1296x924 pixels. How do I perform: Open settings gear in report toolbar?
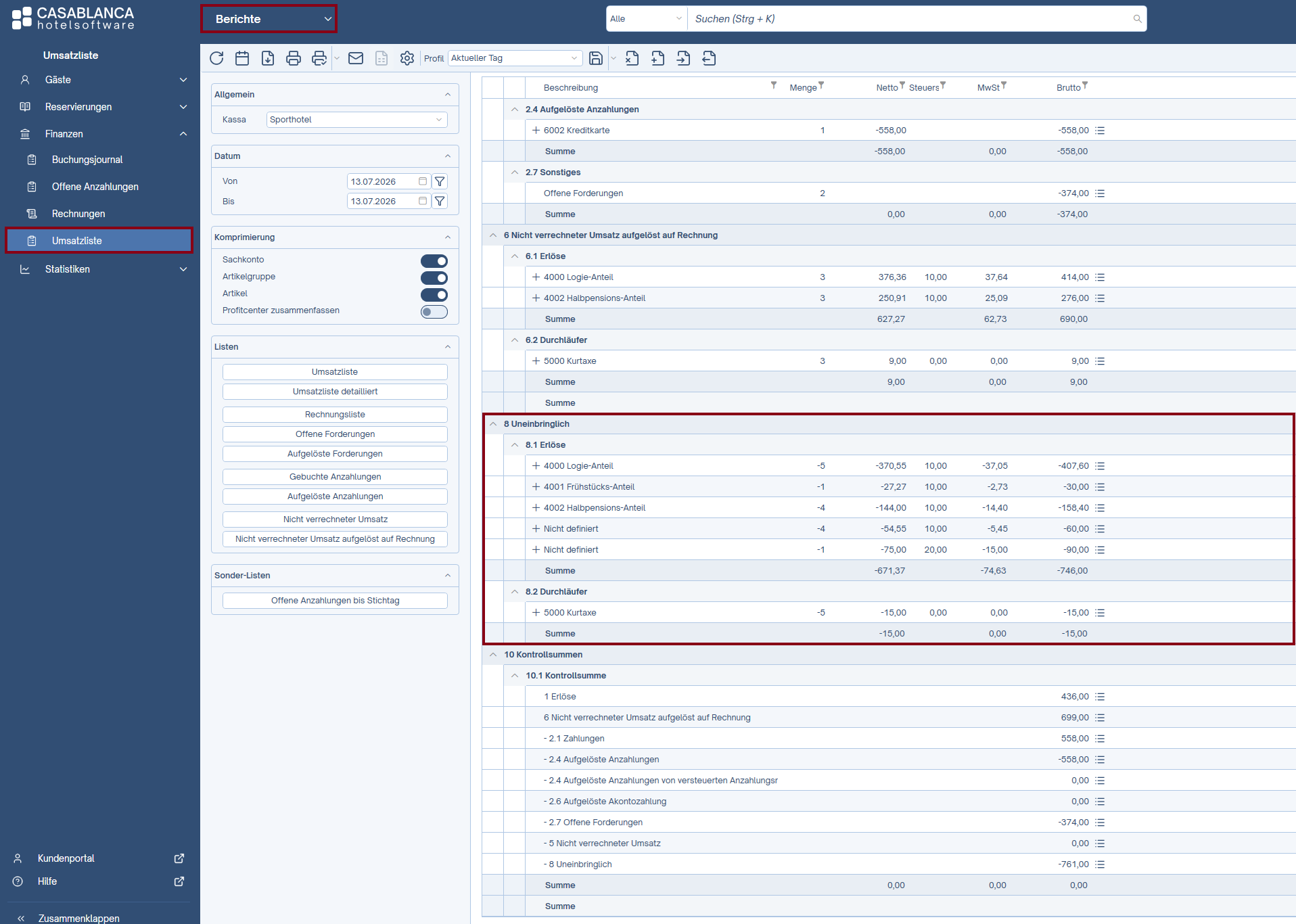[x=407, y=58]
